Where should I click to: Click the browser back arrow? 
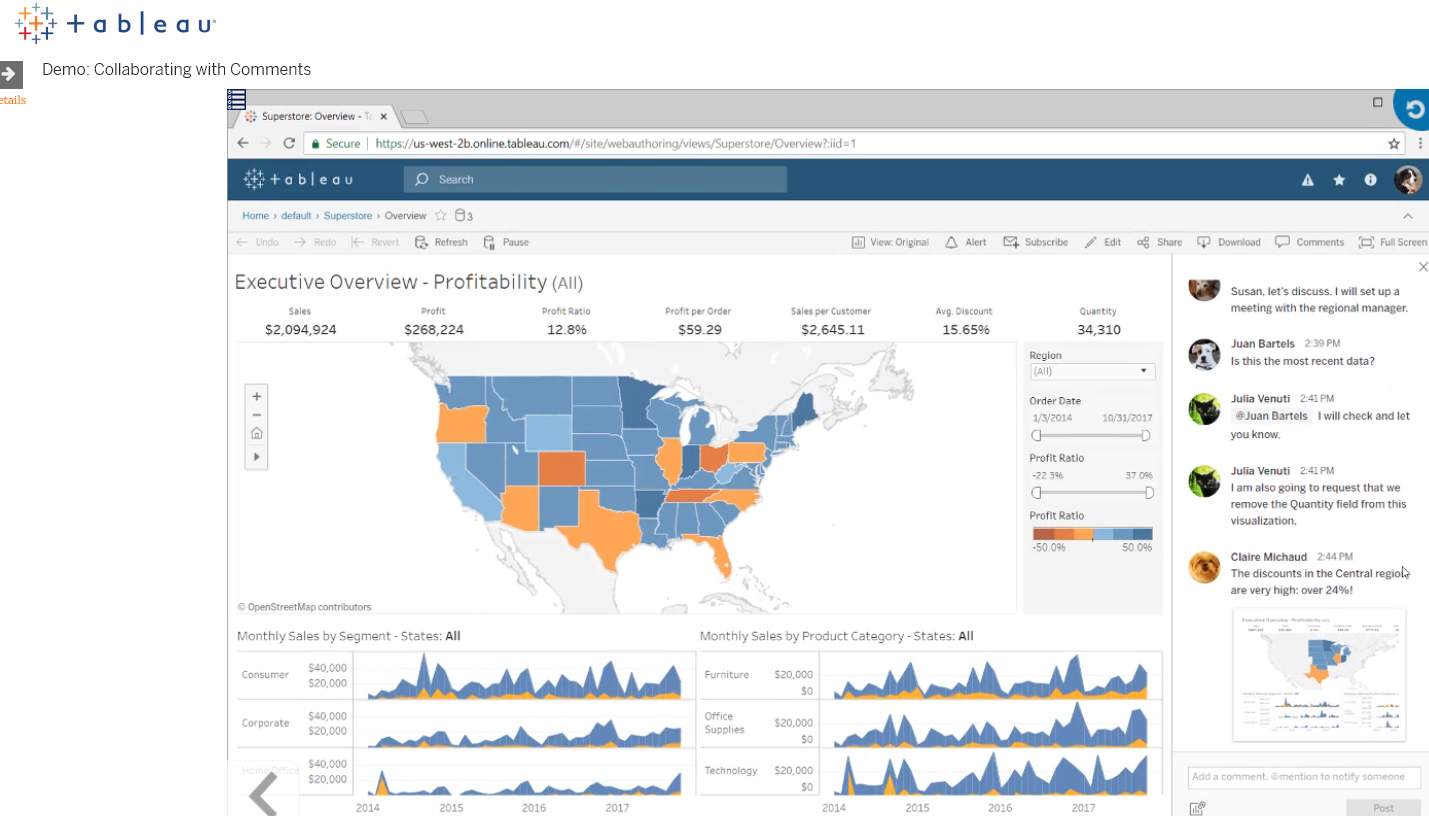[242, 143]
